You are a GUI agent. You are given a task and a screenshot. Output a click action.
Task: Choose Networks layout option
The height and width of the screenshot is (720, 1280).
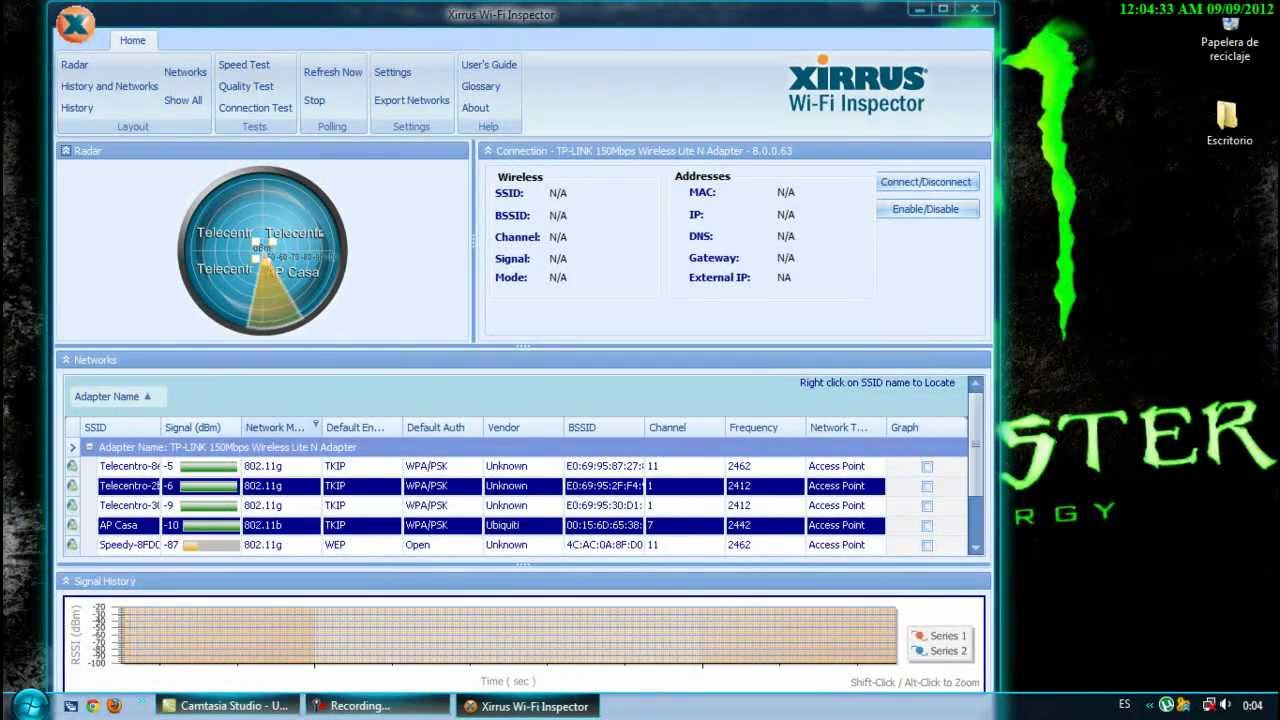[x=185, y=72]
